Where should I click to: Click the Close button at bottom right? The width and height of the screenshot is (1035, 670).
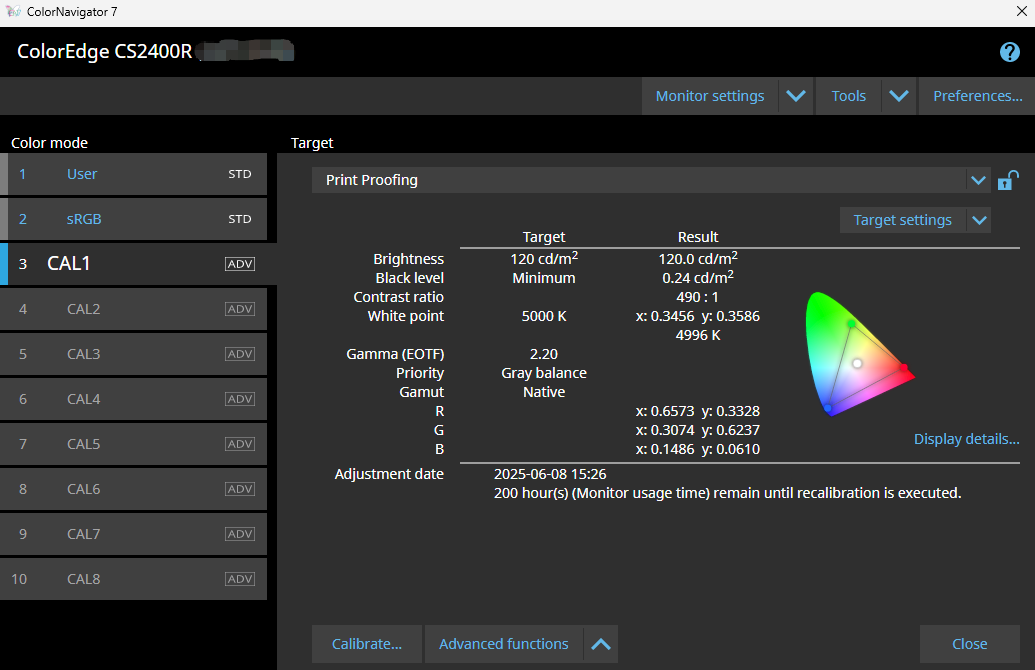[x=969, y=644]
